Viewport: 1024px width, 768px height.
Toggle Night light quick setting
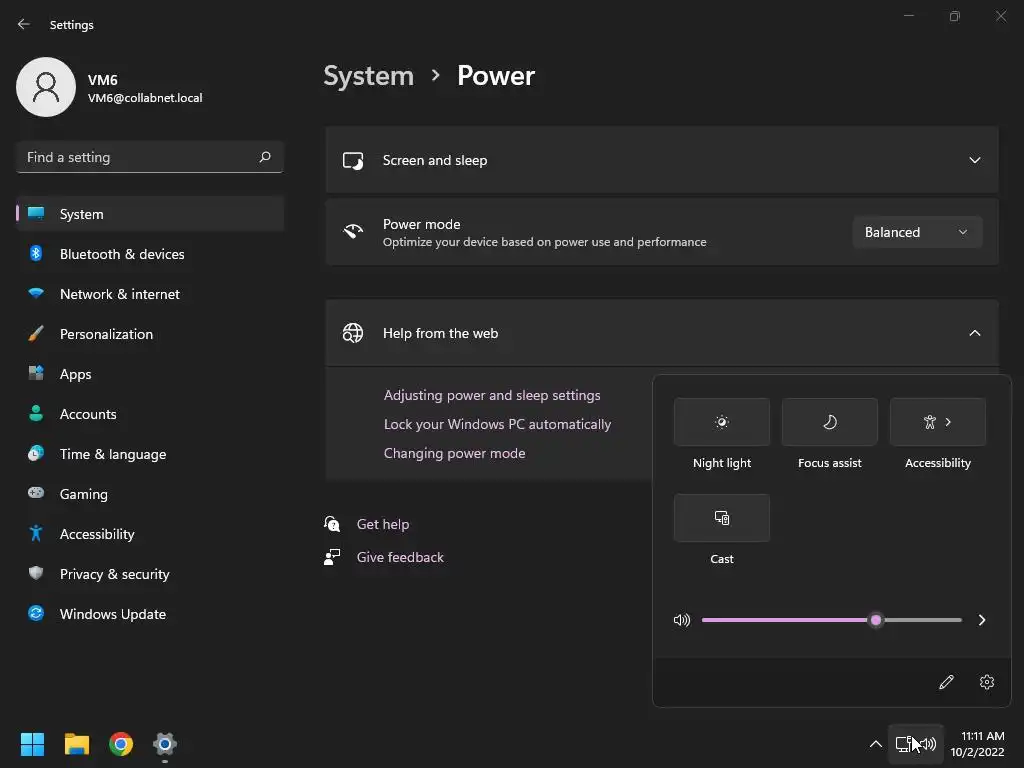click(722, 422)
